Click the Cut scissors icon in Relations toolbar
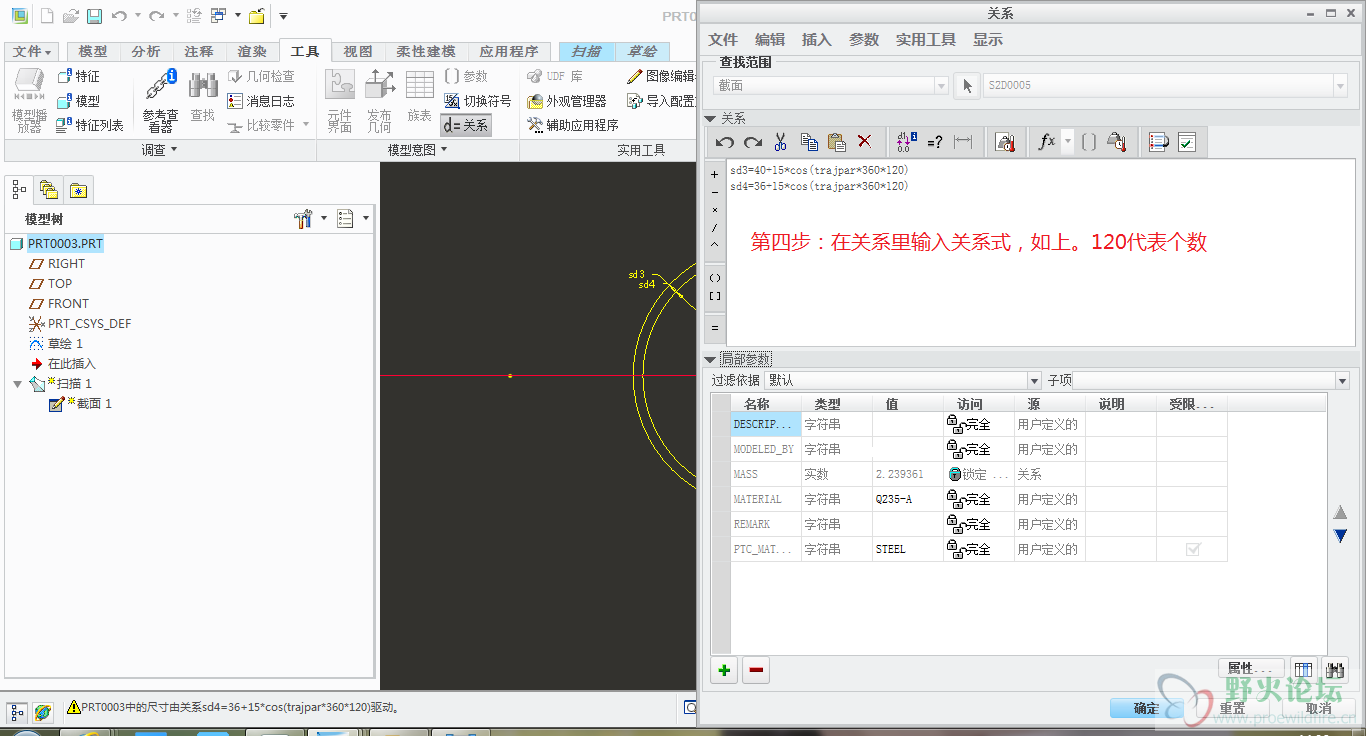This screenshot has height=736, width=1366. click(781, 142)
